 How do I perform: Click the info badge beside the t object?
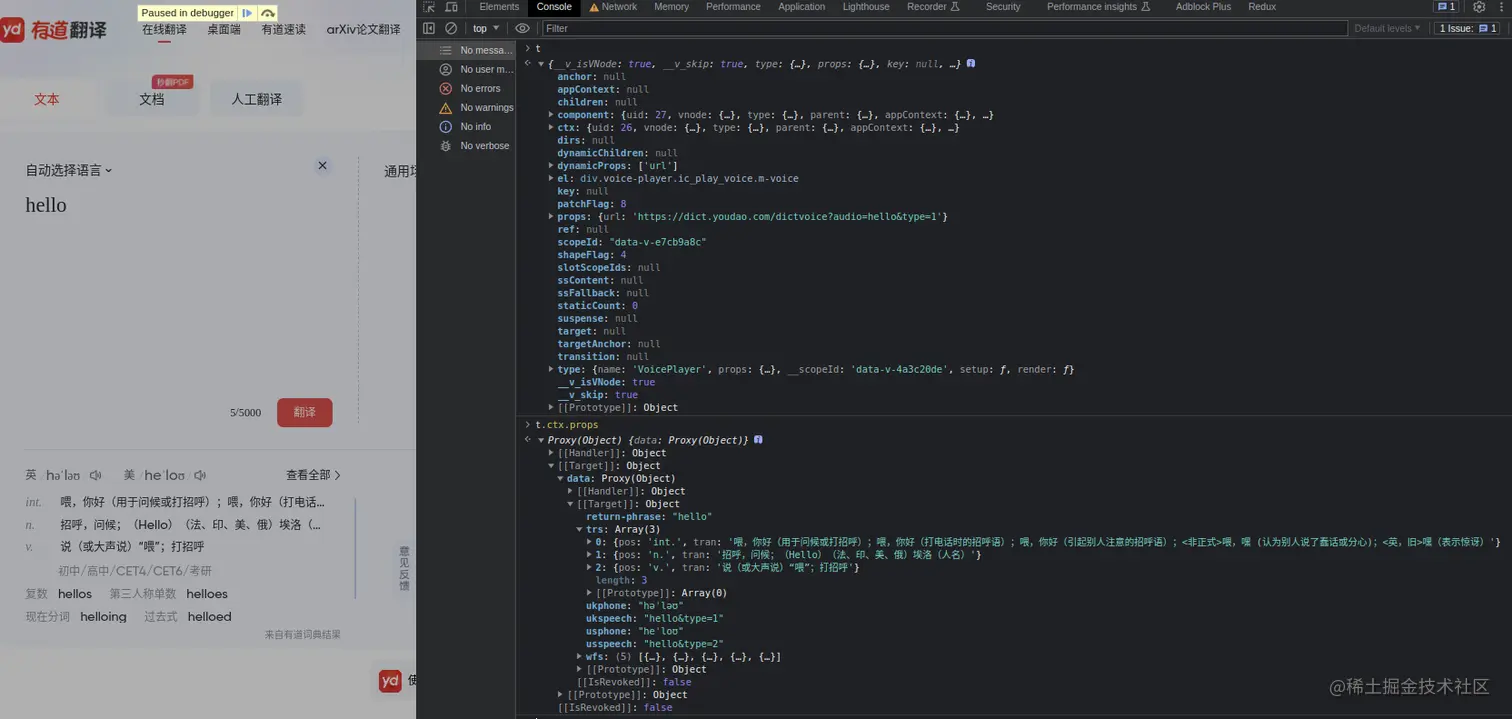point(970,63)
